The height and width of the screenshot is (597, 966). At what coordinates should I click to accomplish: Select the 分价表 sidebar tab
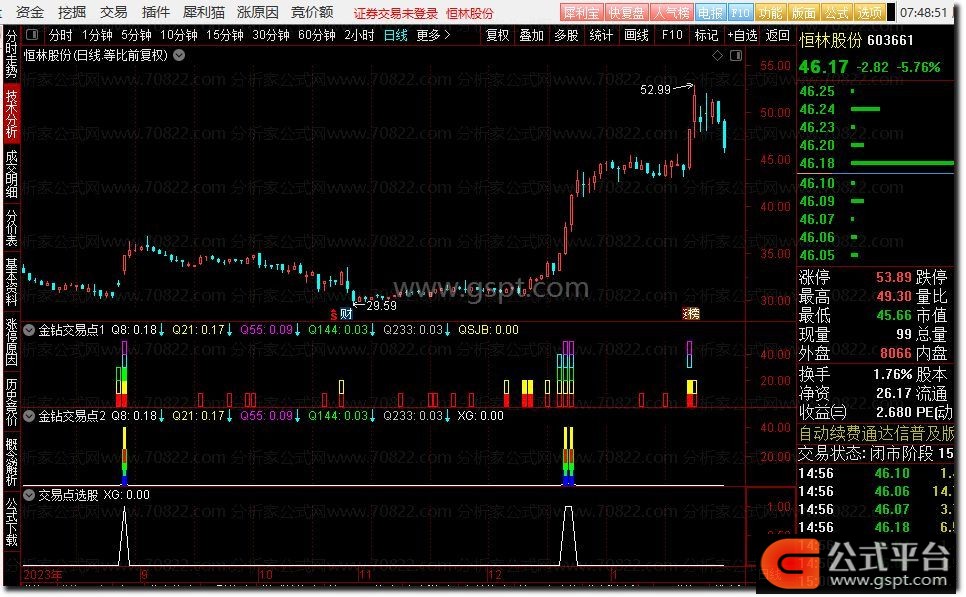(12, 228)
